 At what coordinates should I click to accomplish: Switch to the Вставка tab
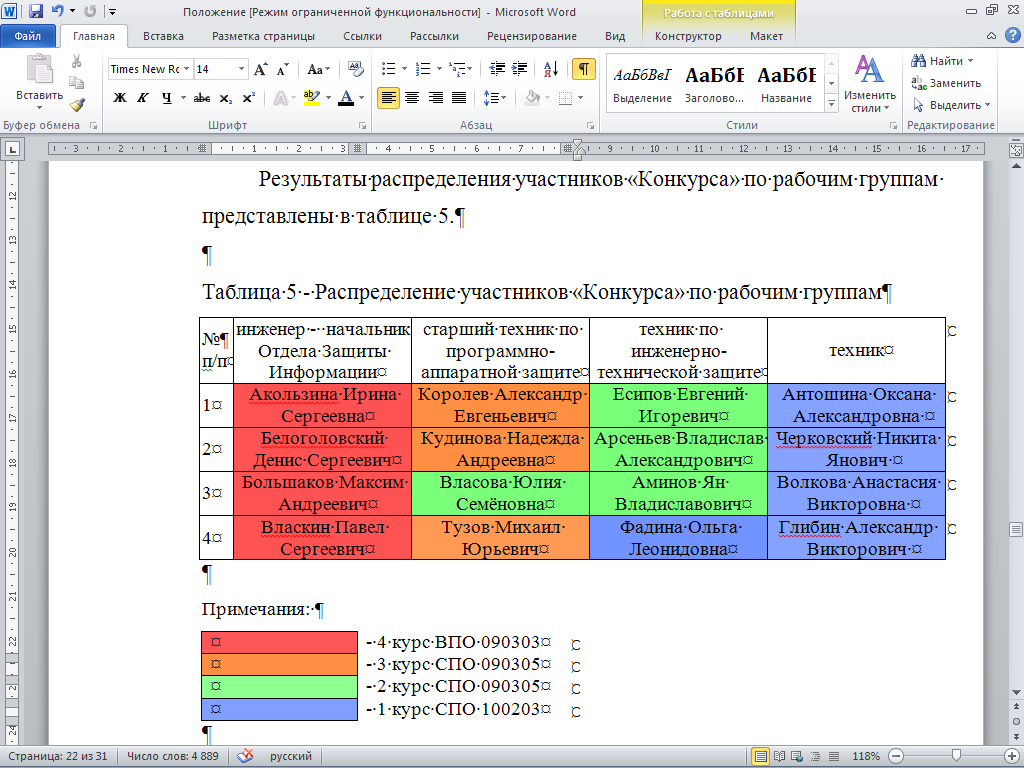[163, 36]
